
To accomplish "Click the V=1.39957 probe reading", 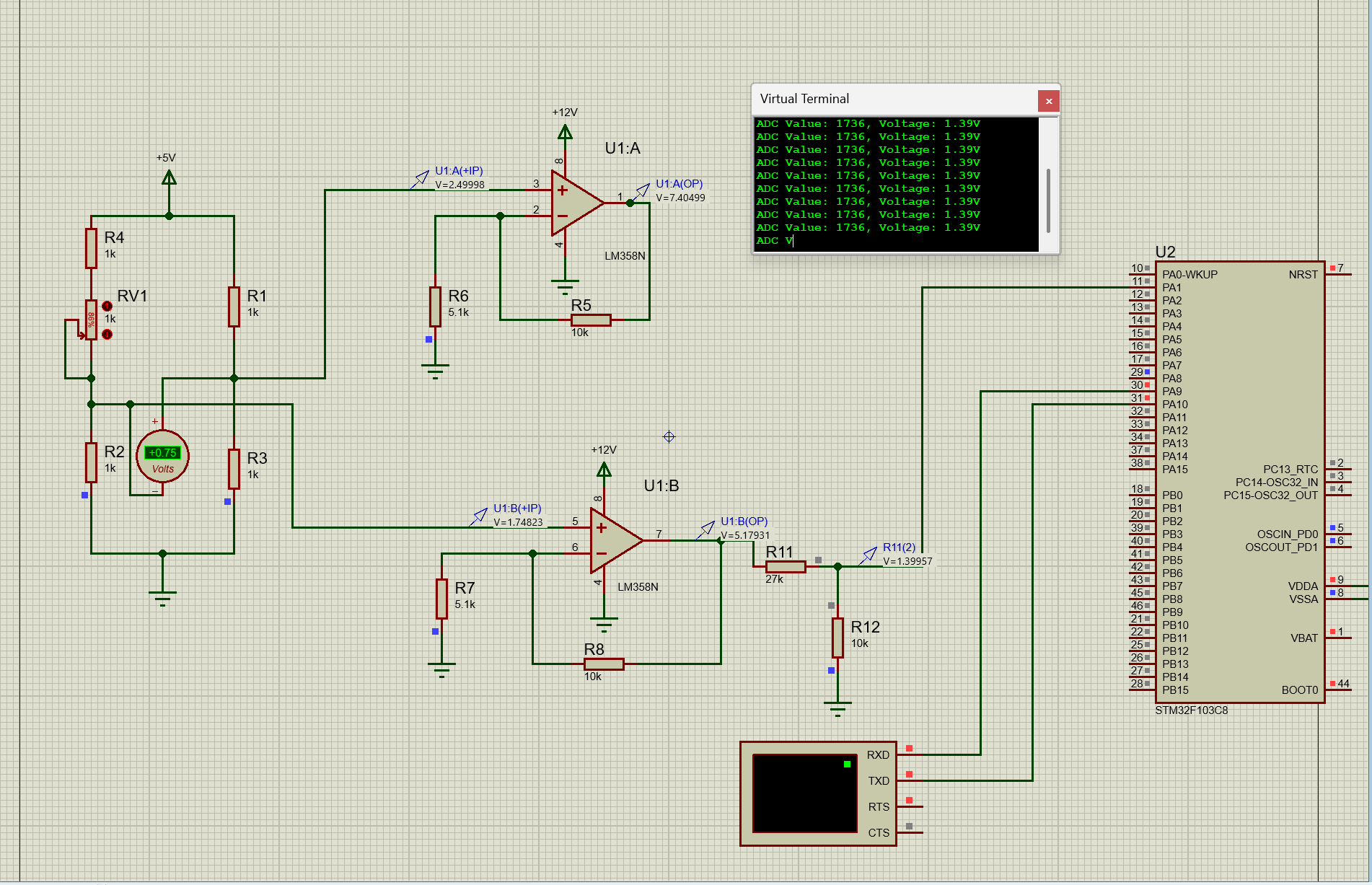I will (907, 561).
